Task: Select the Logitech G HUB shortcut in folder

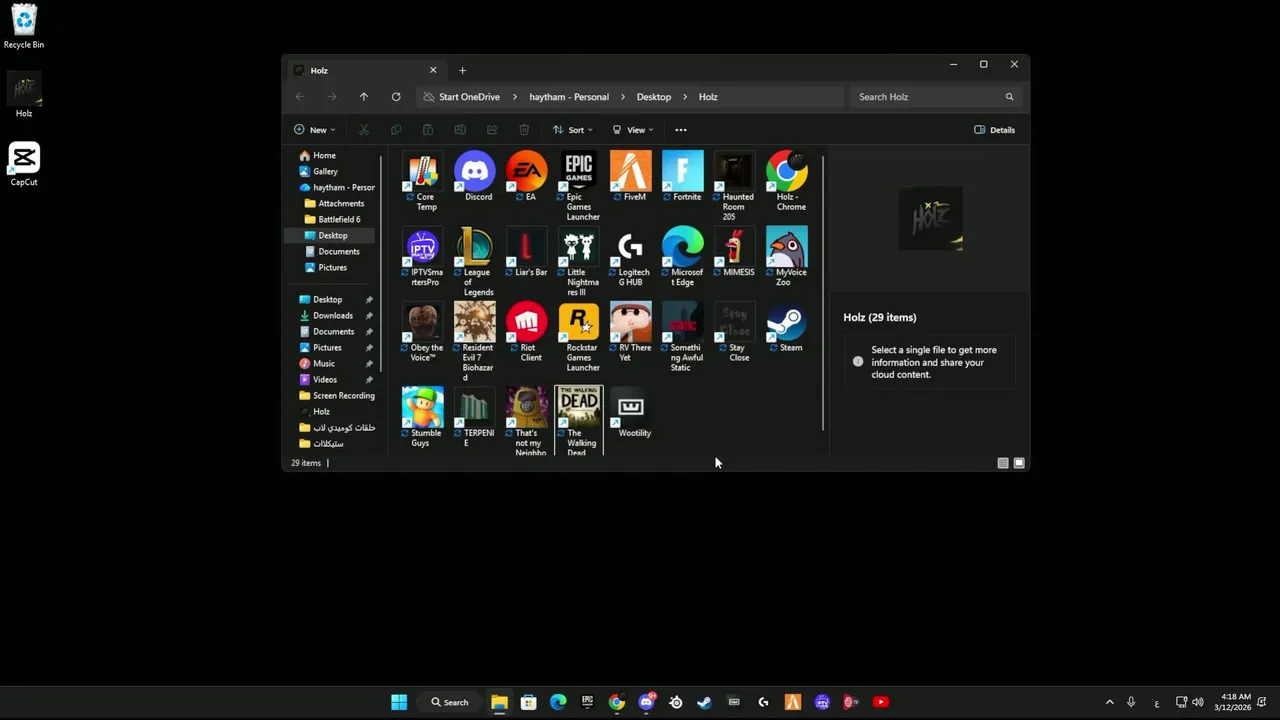Action: 631,257
